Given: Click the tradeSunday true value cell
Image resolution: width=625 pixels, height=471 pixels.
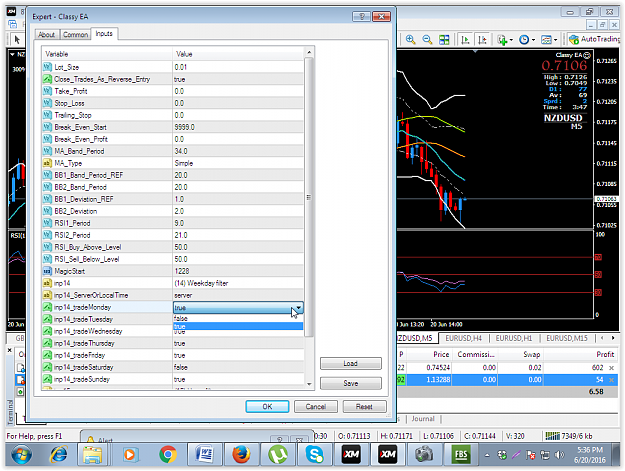Looking at the screenshot, I should click(x=238, y=379).
